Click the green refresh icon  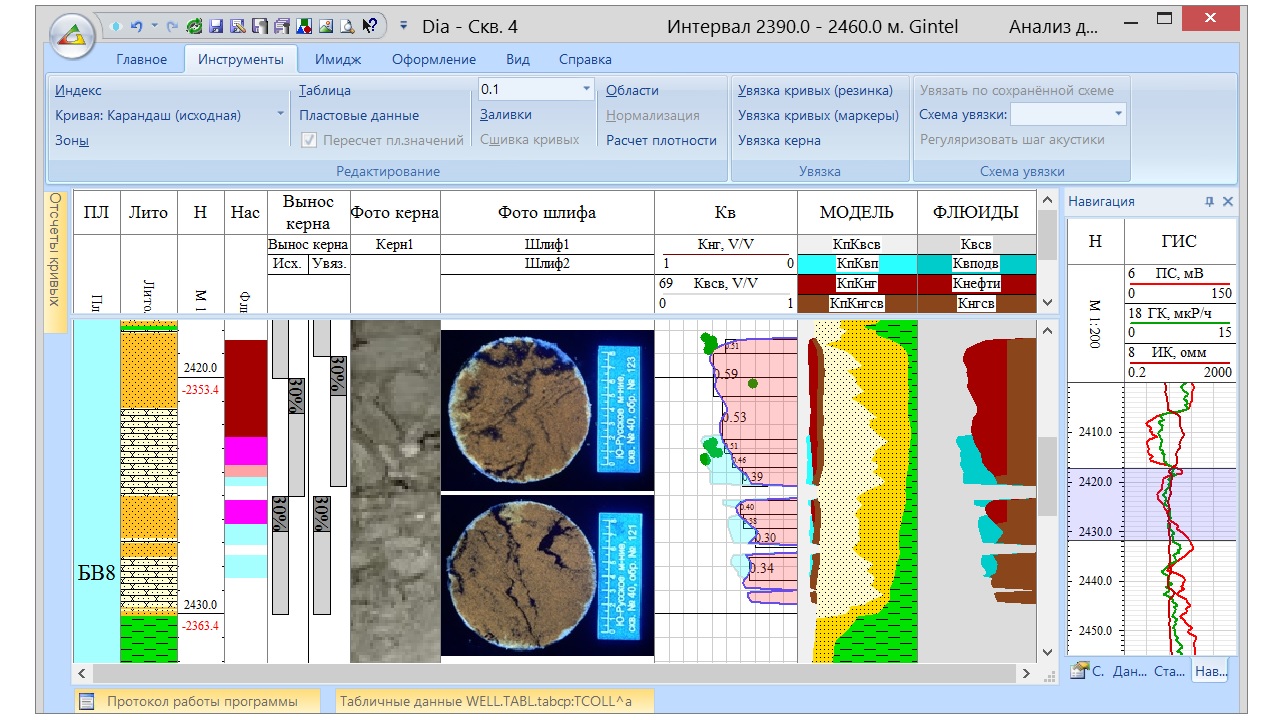(194, 26)
